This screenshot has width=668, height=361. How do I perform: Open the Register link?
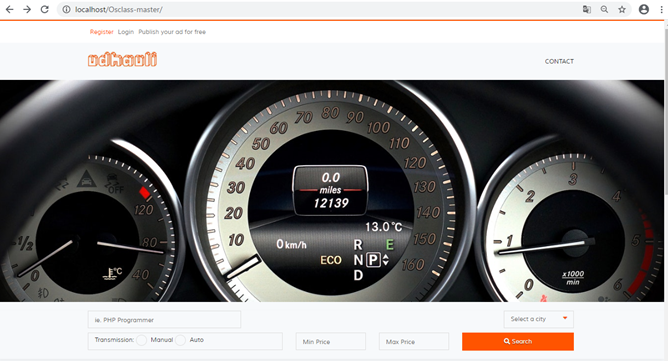101,32
